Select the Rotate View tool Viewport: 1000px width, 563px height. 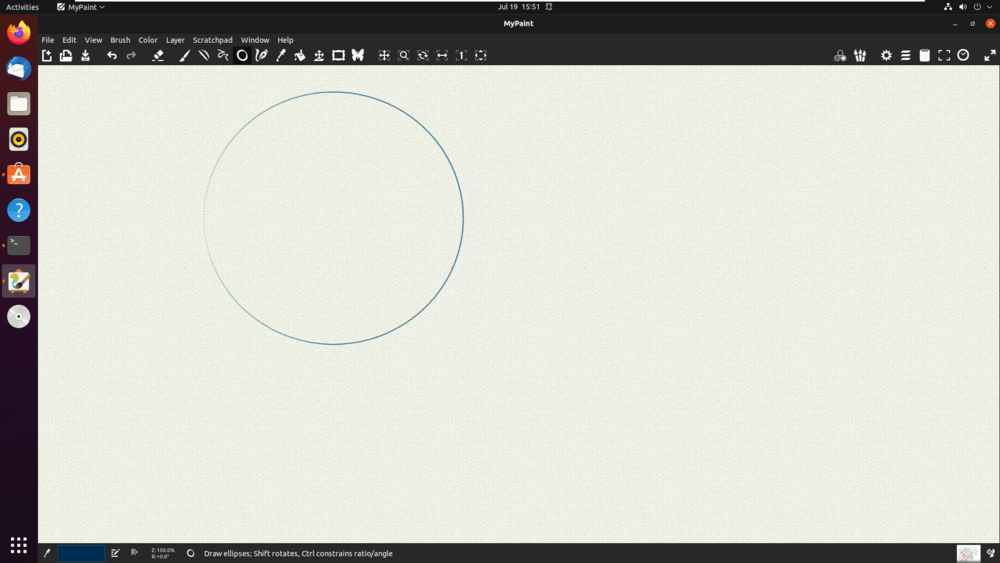click(x=423, y=55)
